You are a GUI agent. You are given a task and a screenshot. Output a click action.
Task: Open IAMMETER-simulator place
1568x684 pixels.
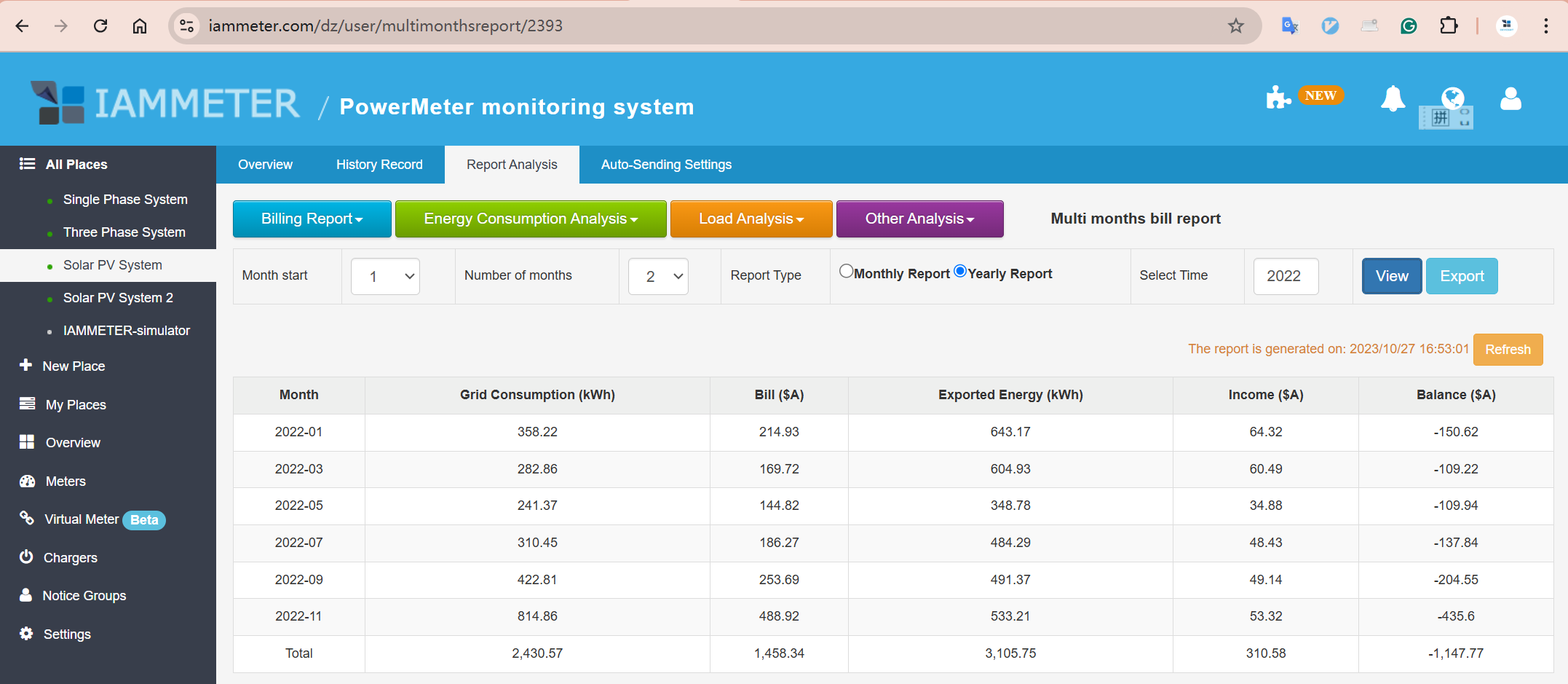126,331
